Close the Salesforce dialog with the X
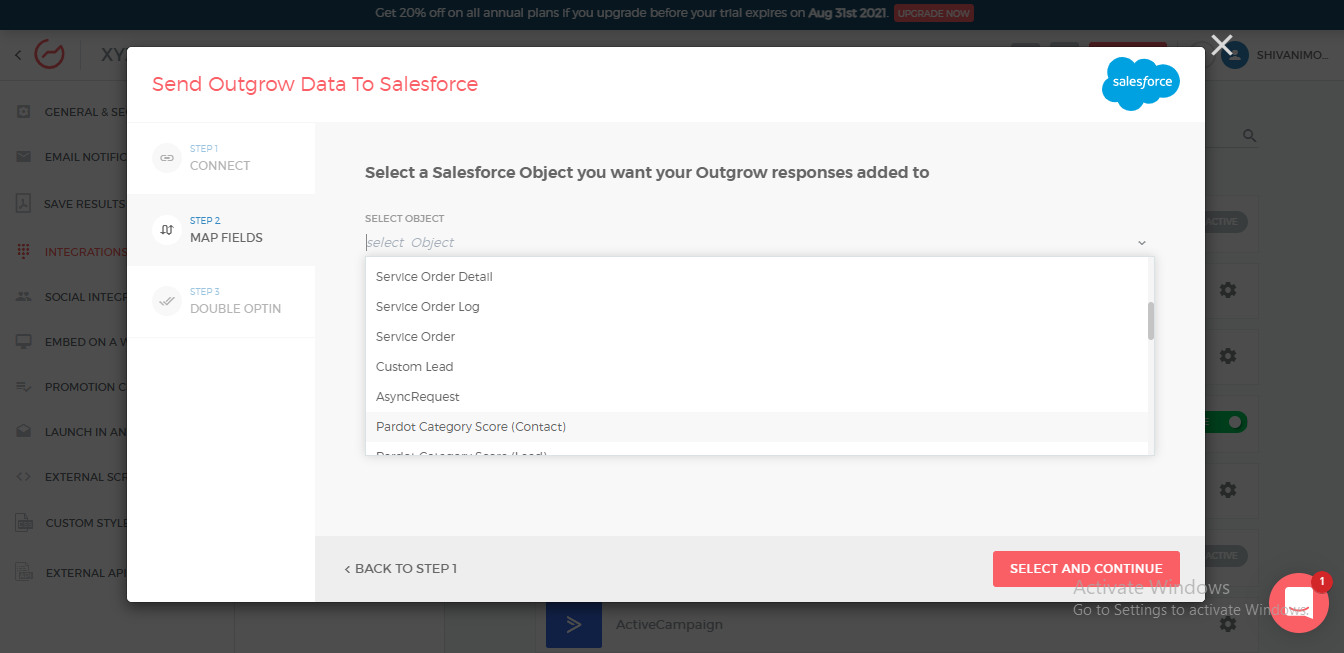1344x653 pixels. point(1221,45)
